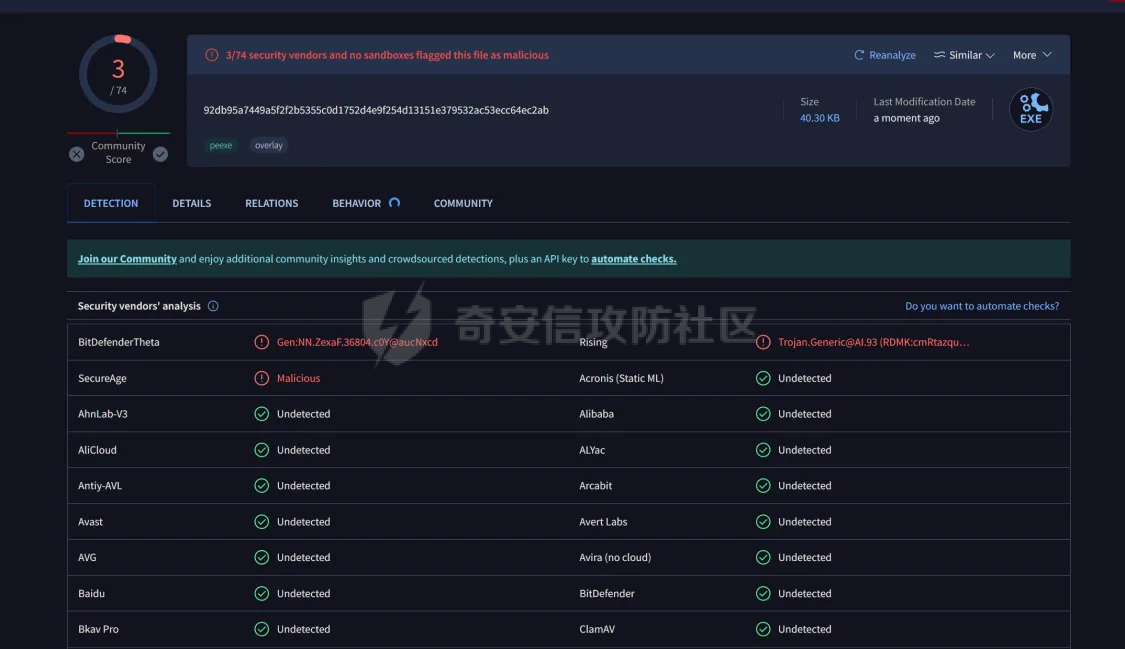The height and width of the screenshot is (649, 1125).
Task: Click the detection score circular gauge
Action: (118, 74)
